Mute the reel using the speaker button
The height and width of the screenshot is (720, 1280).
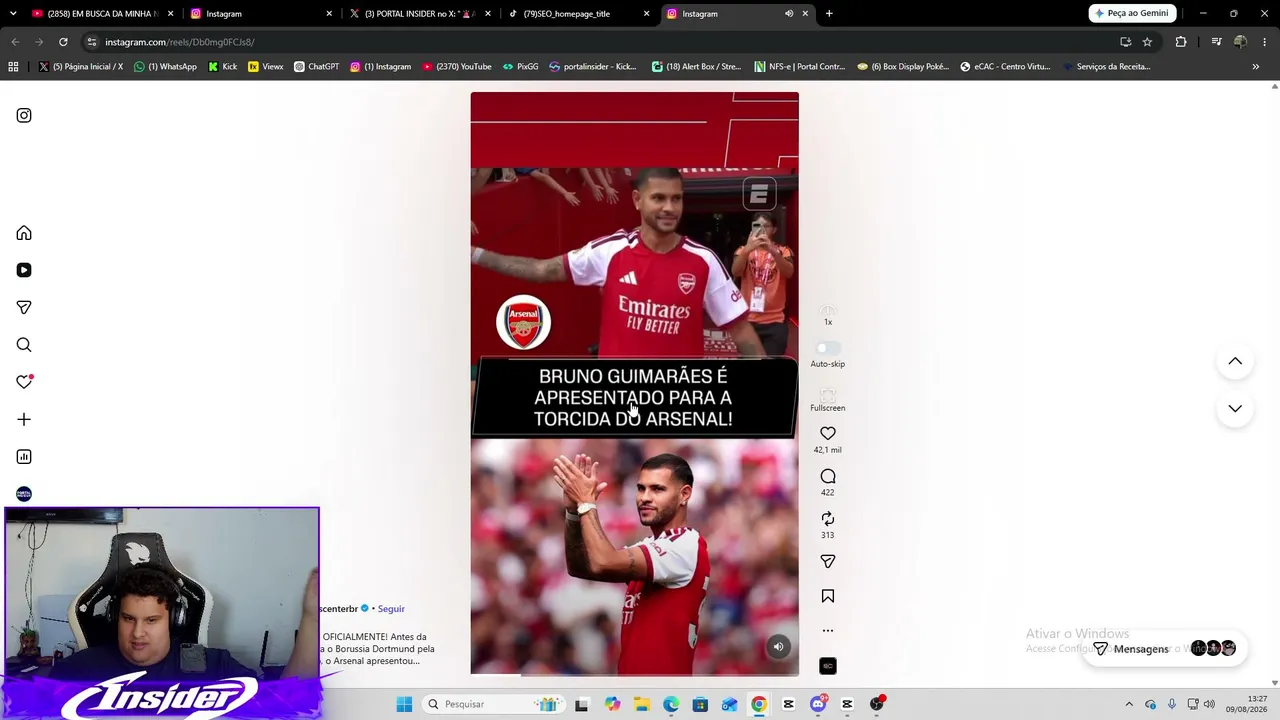click(779, 647)
